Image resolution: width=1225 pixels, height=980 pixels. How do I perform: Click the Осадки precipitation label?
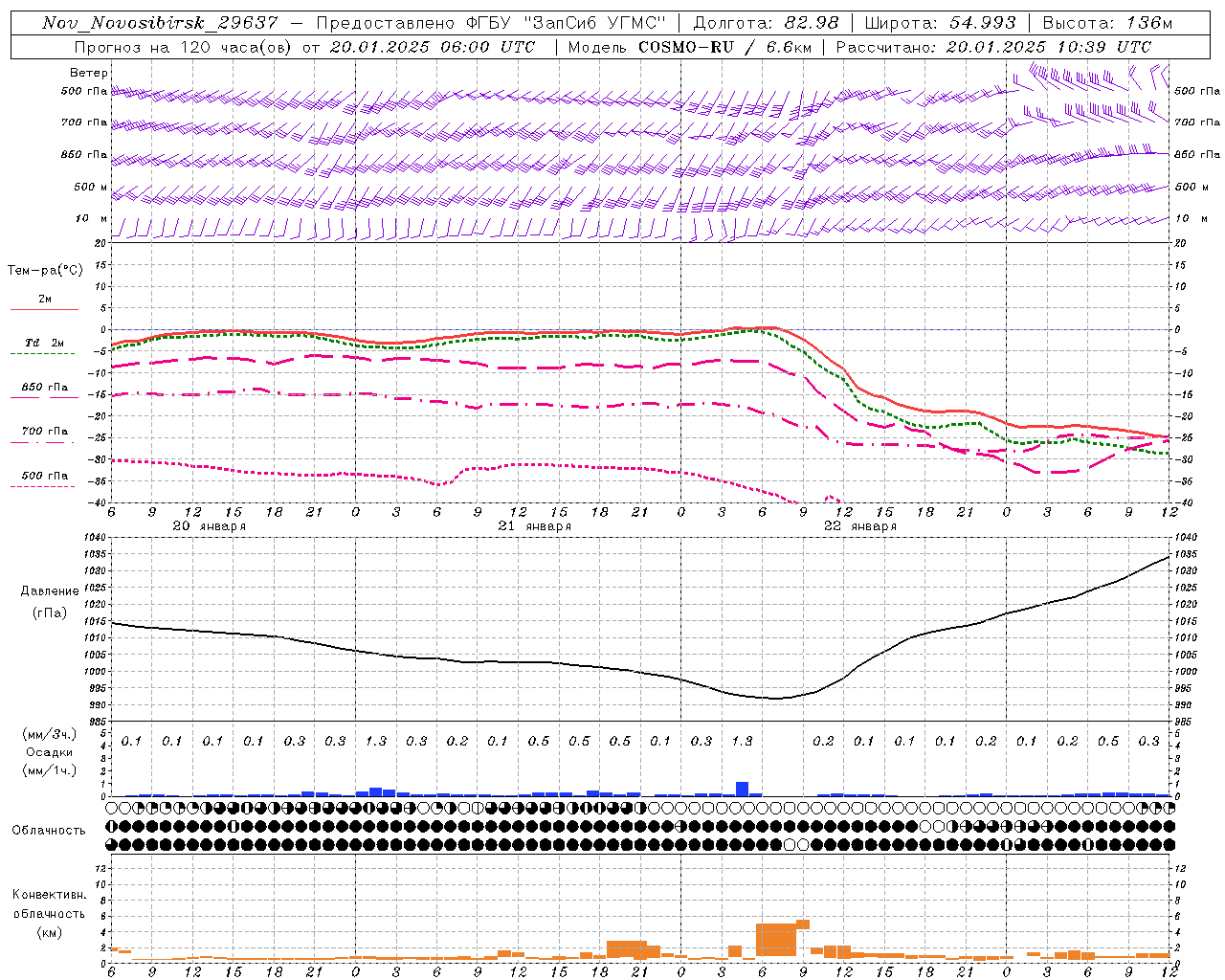pos(50,752)
